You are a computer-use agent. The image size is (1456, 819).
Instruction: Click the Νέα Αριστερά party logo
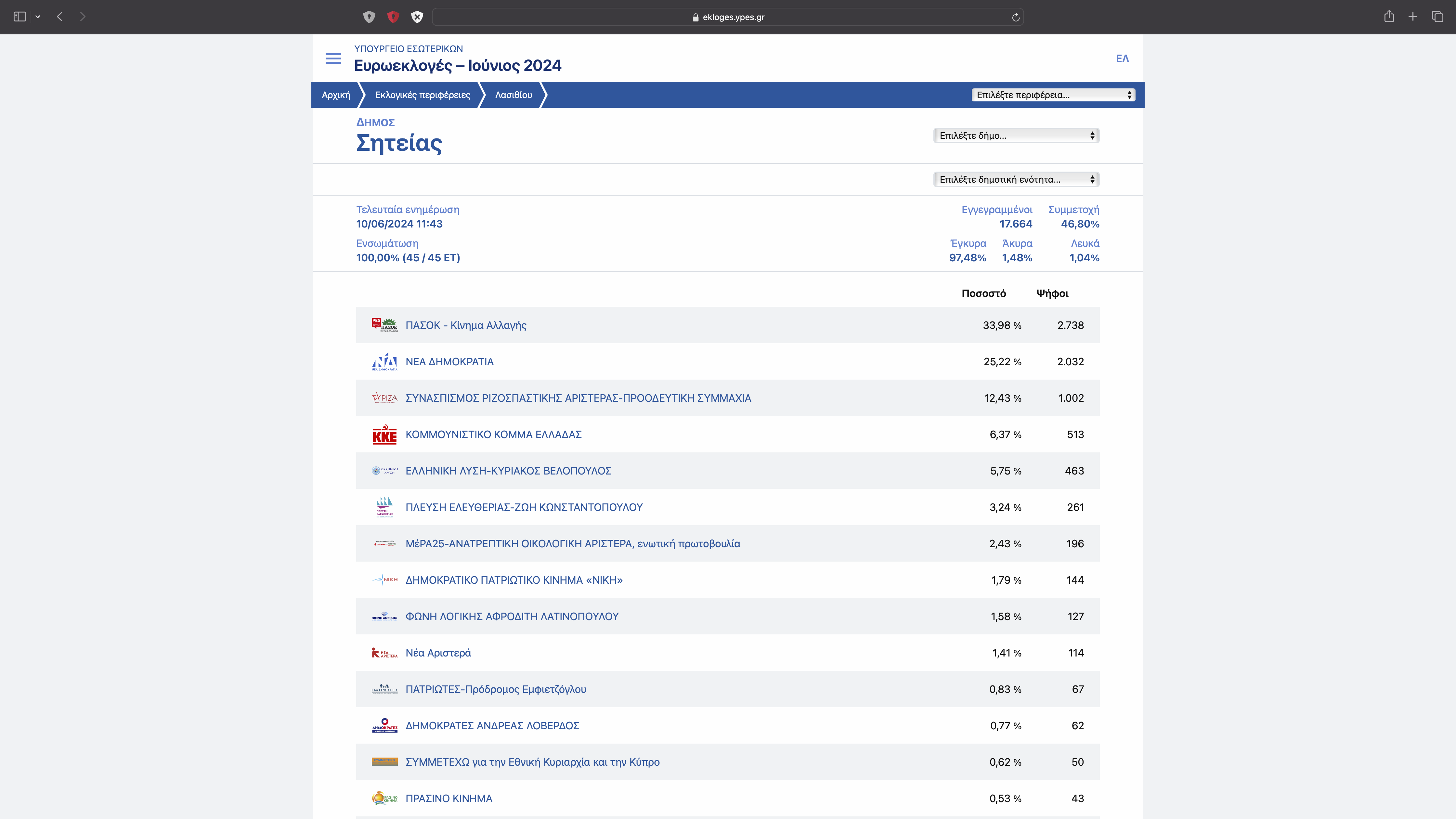(x=384, y=653)
